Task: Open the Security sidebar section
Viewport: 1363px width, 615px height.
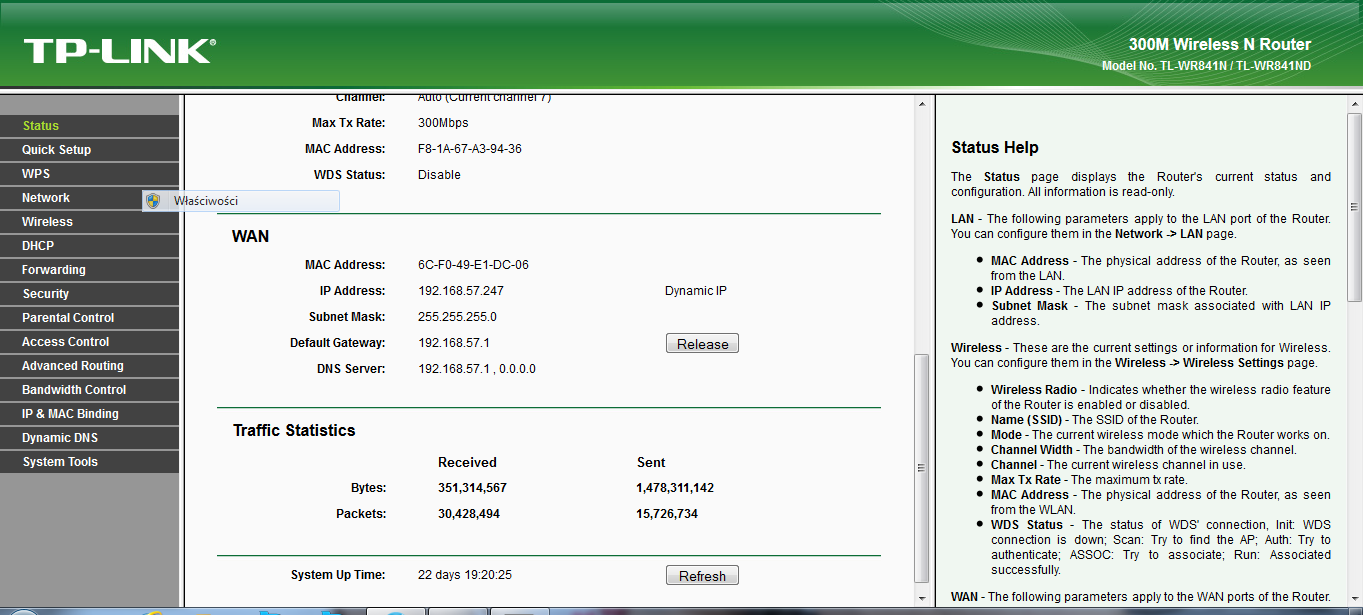Action: (46, 294)
